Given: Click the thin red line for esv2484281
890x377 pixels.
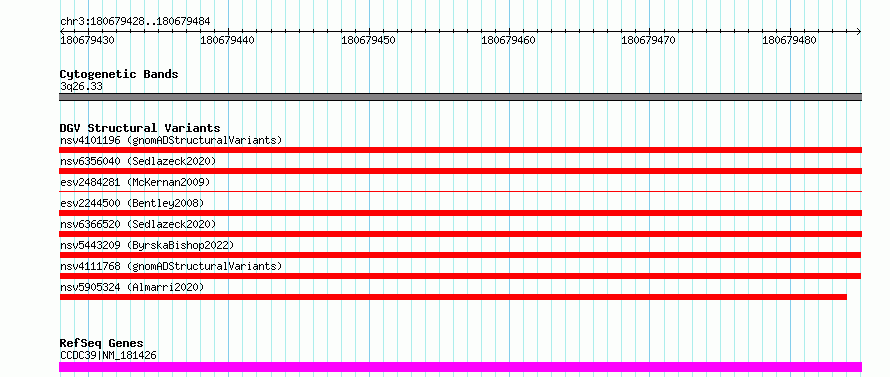Looking at the screenshot, I should tap(460, 192).
